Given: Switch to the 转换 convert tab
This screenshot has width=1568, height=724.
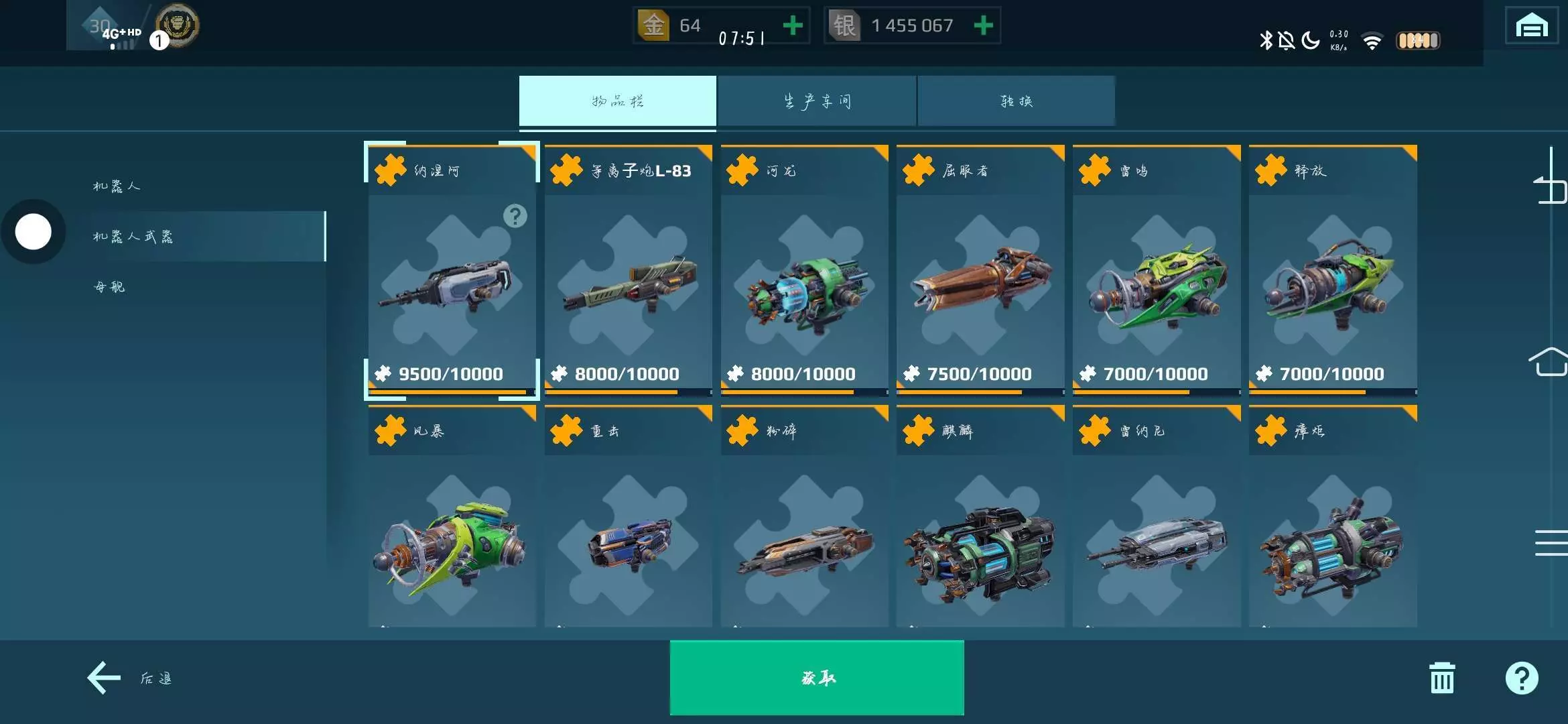Looking at the screenshot, I should click(x=1017, y=101).
